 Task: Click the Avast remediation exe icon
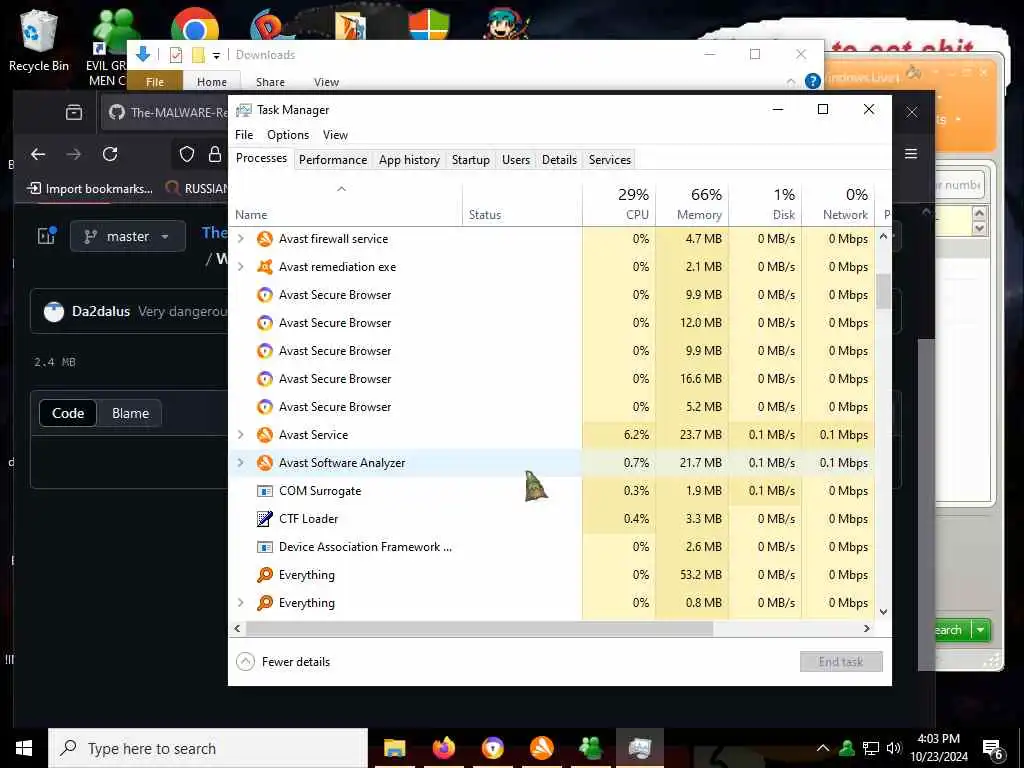pyautogui.click(x=264, y=267)
